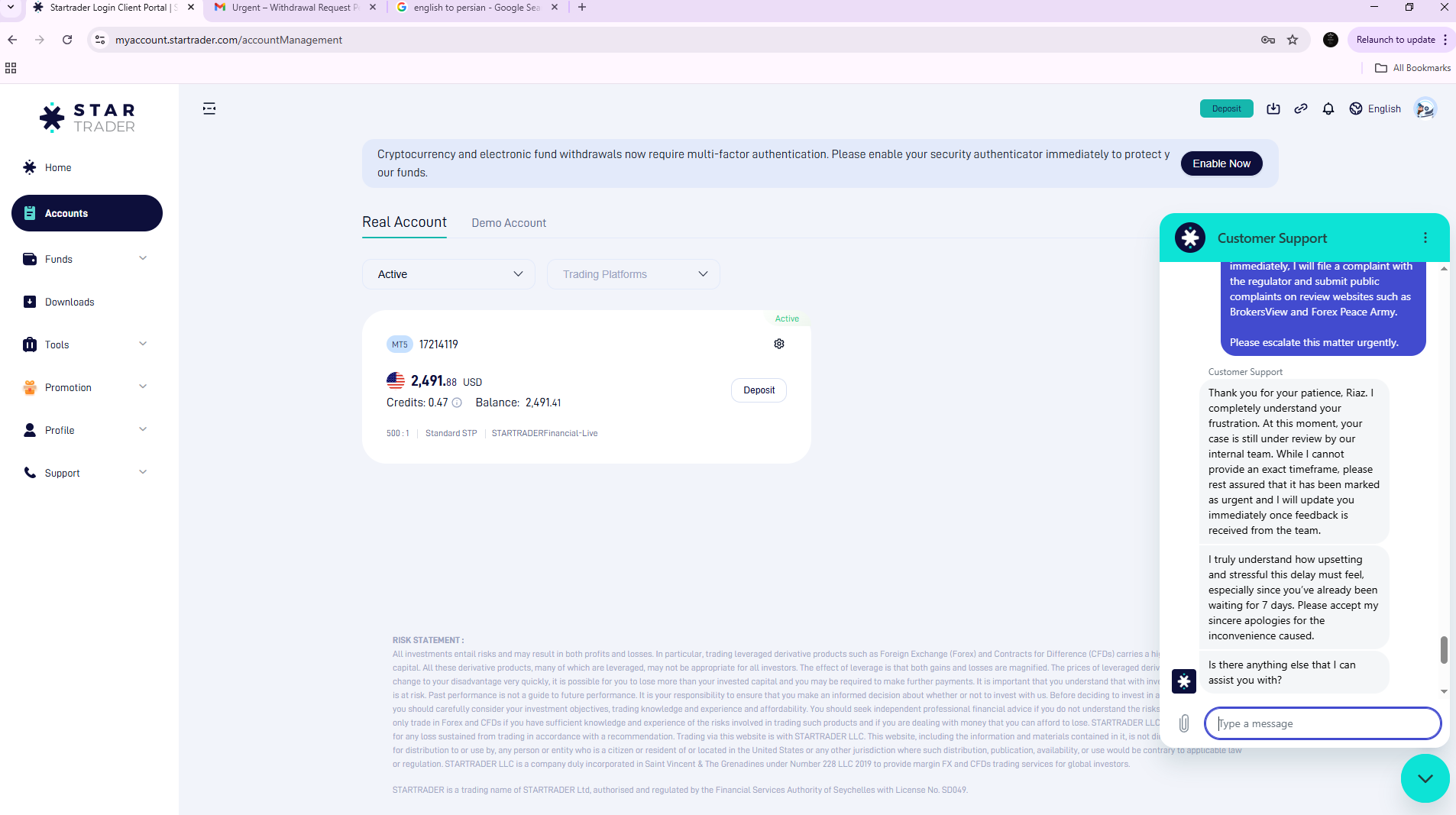Switch to Demo Account tab
The height and width of the screenshot is (815, 1456).
(x=509, y=223)
